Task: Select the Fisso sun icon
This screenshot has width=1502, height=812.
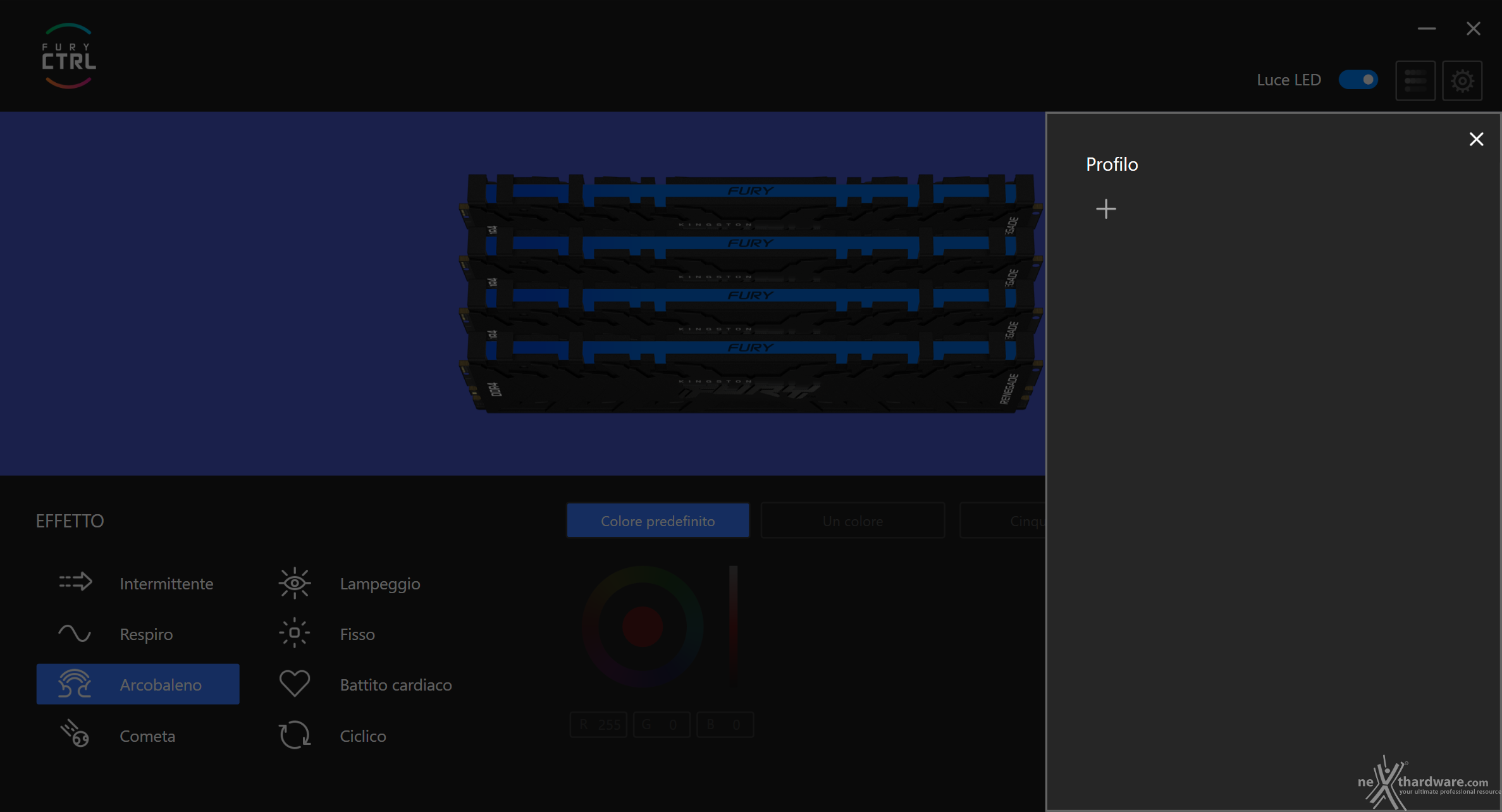Action: tap(295, 633)
